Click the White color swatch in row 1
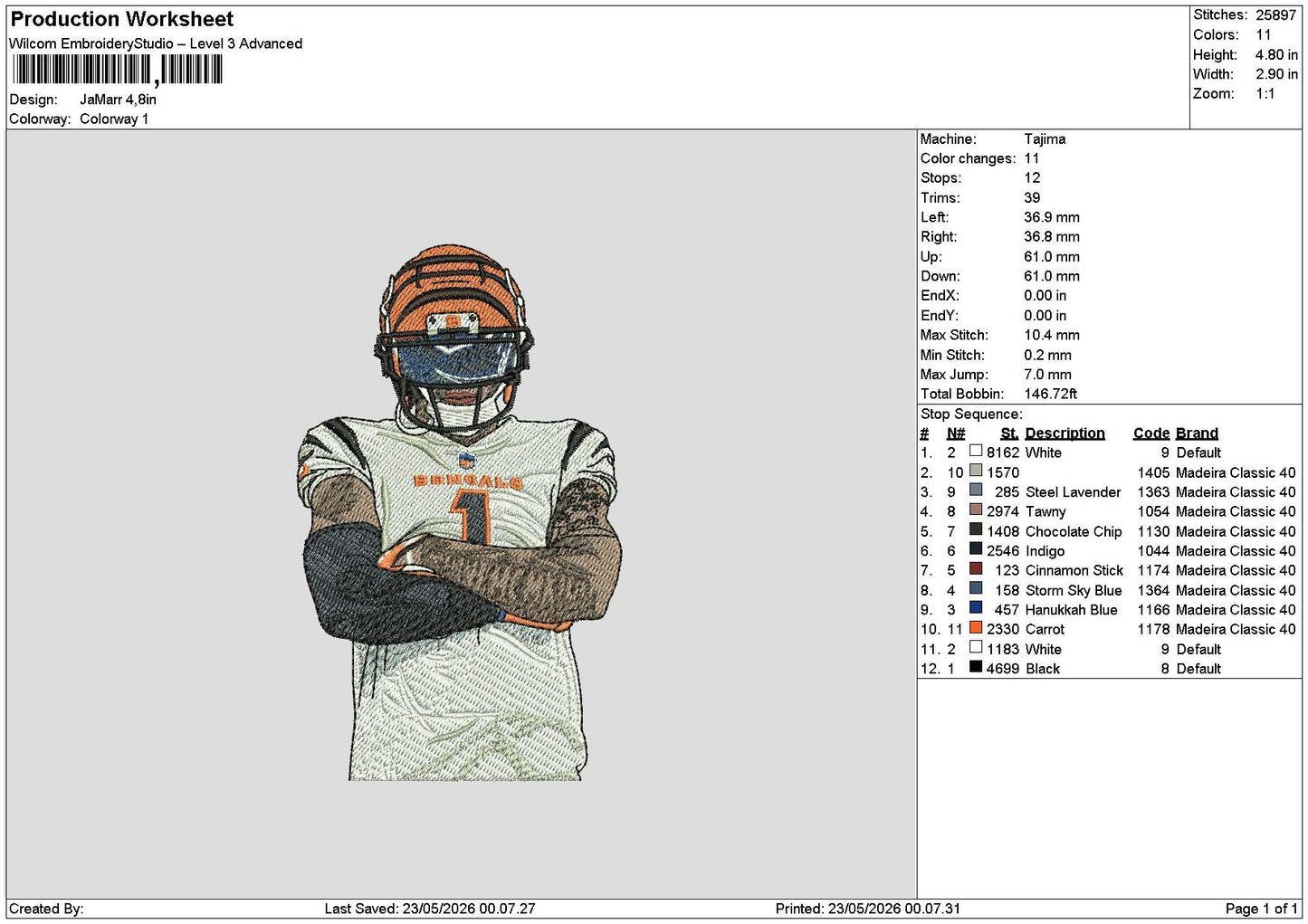Image resolution: width=1308 pixels, height=924 pixels. (976, 451)
